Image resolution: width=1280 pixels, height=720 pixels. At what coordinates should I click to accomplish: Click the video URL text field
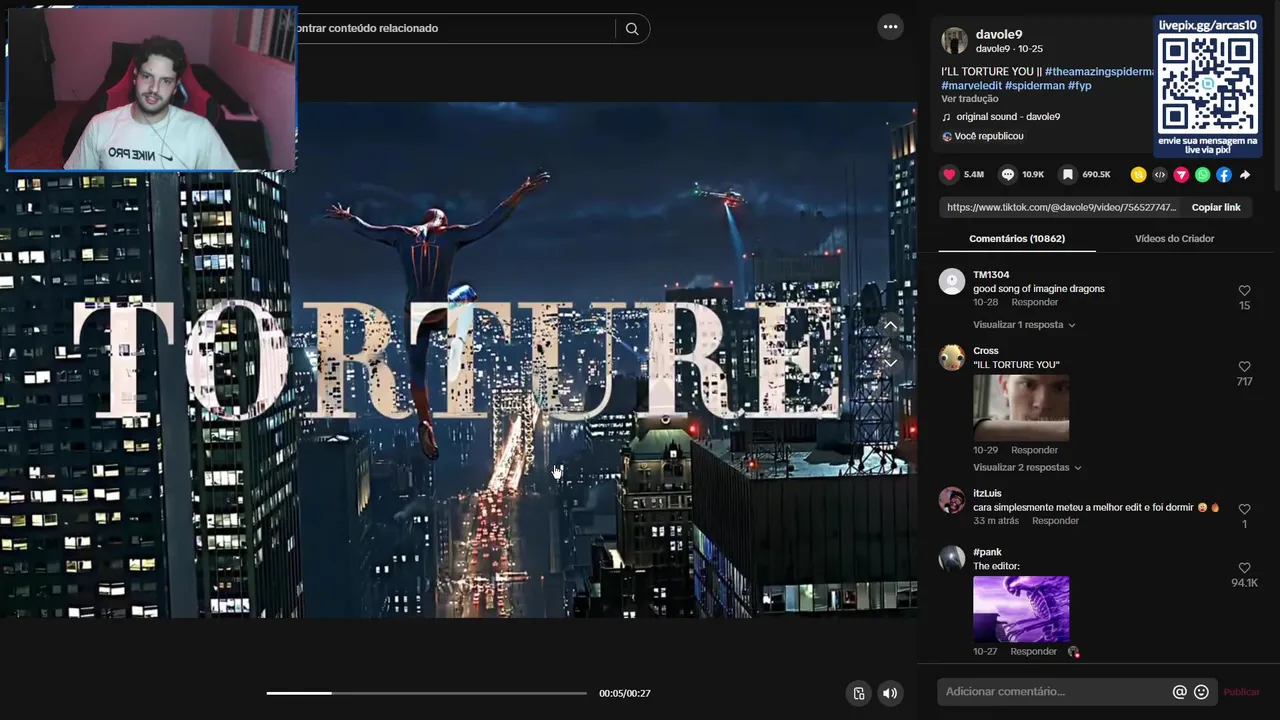1062,207
